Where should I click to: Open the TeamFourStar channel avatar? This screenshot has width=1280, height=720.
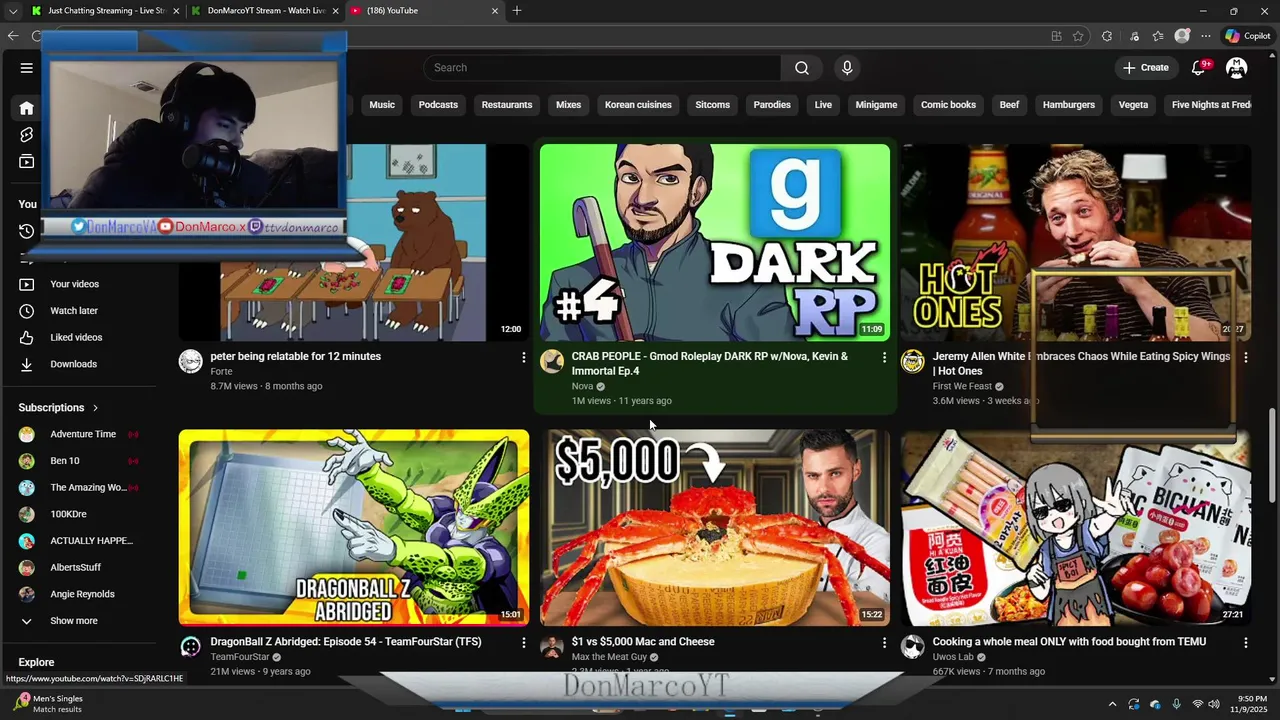point(191,647)
